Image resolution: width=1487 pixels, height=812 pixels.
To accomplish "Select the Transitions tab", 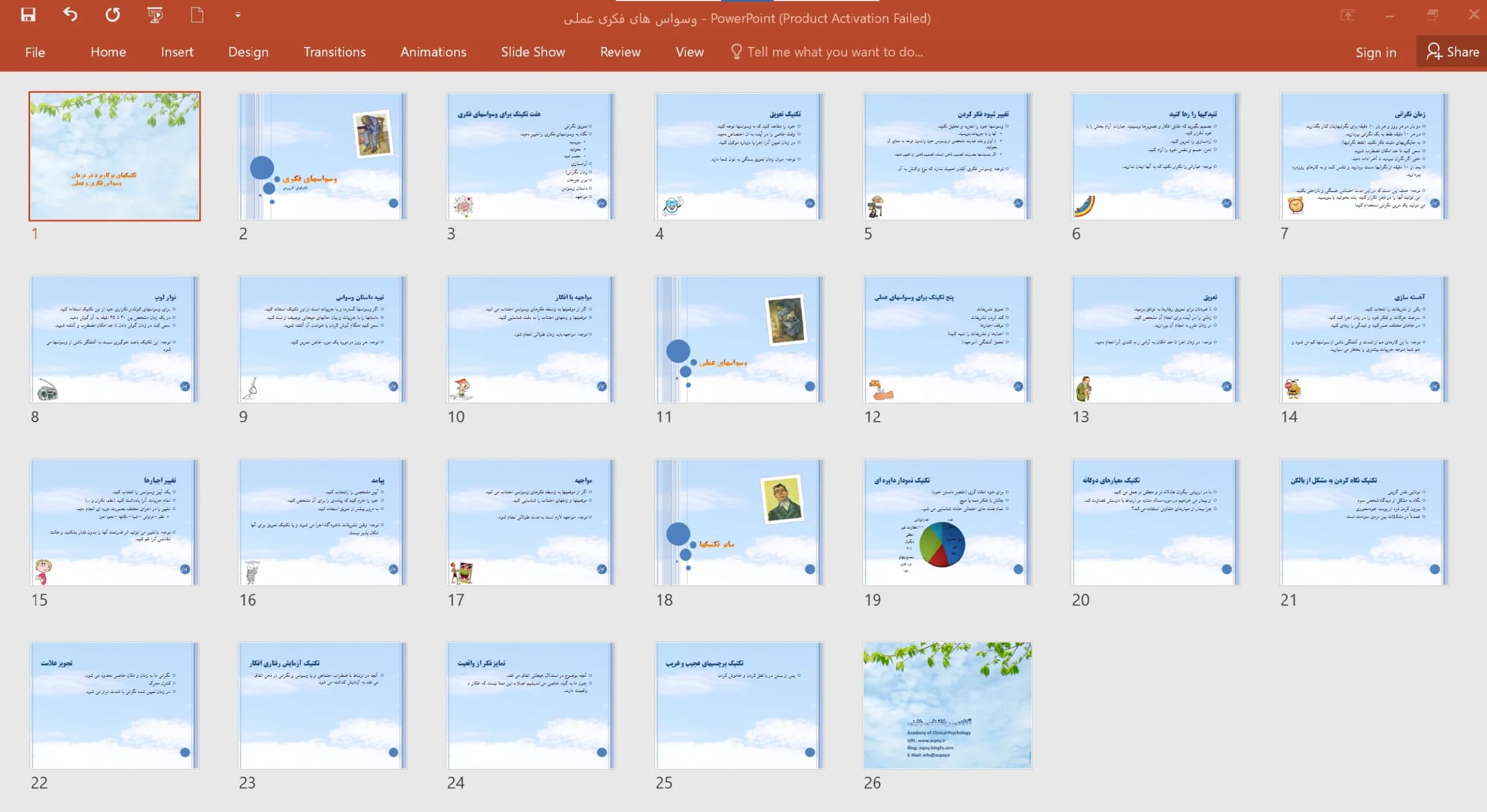I will [335, 52].
